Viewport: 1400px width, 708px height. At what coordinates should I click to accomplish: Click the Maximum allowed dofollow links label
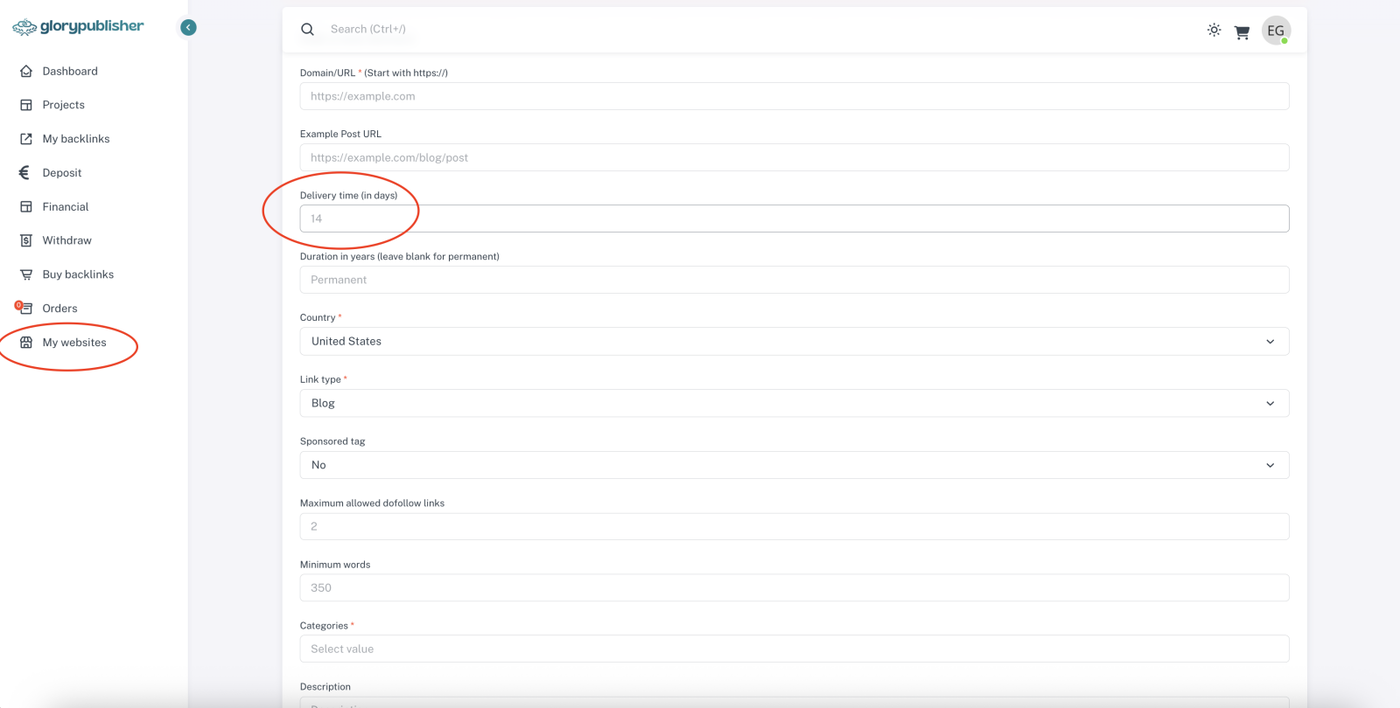click(372, 503)
